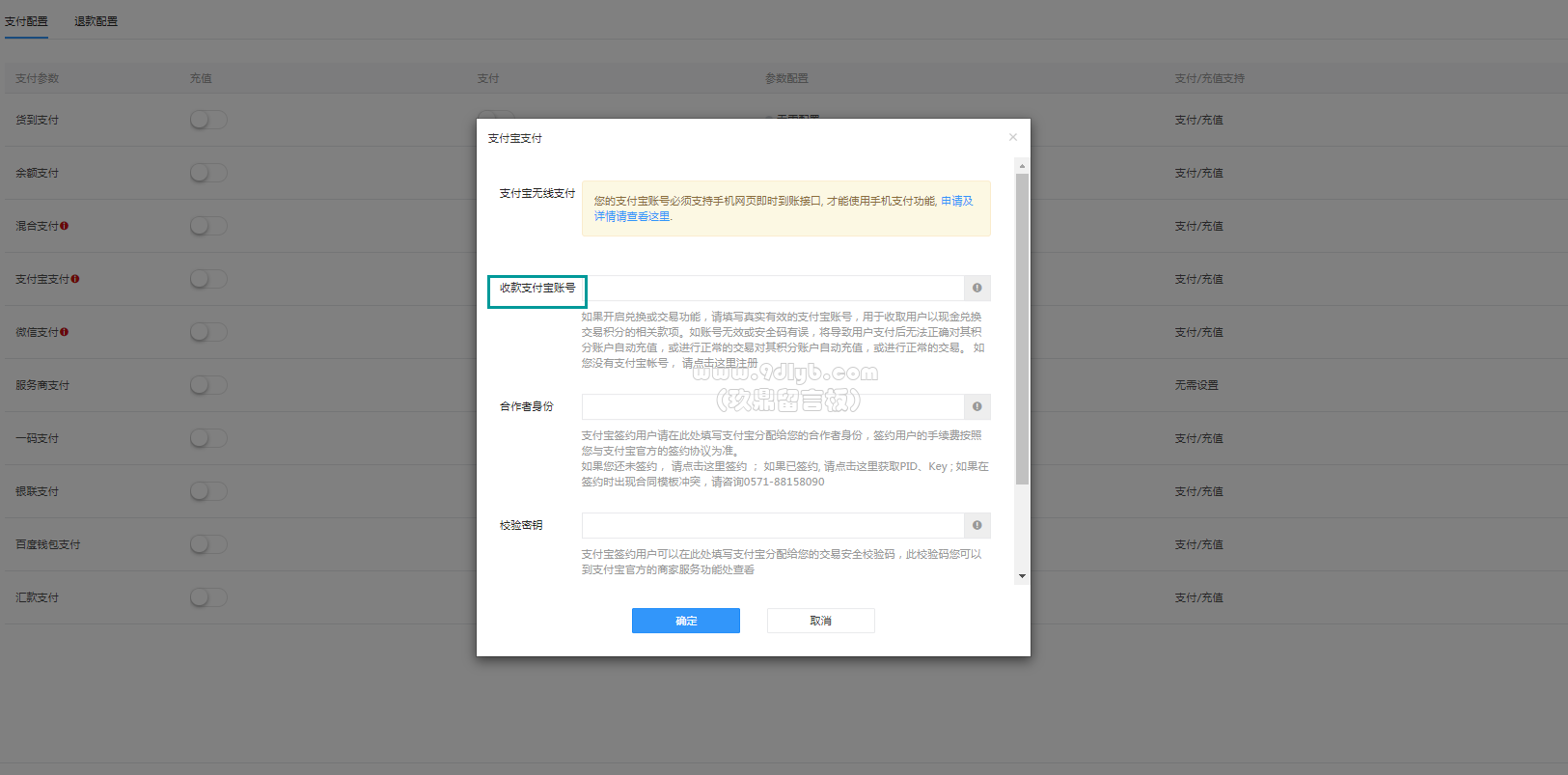The image size is (1568, 775).
Task: Click info icon beside 合作者身份 input
Action: 977,406
